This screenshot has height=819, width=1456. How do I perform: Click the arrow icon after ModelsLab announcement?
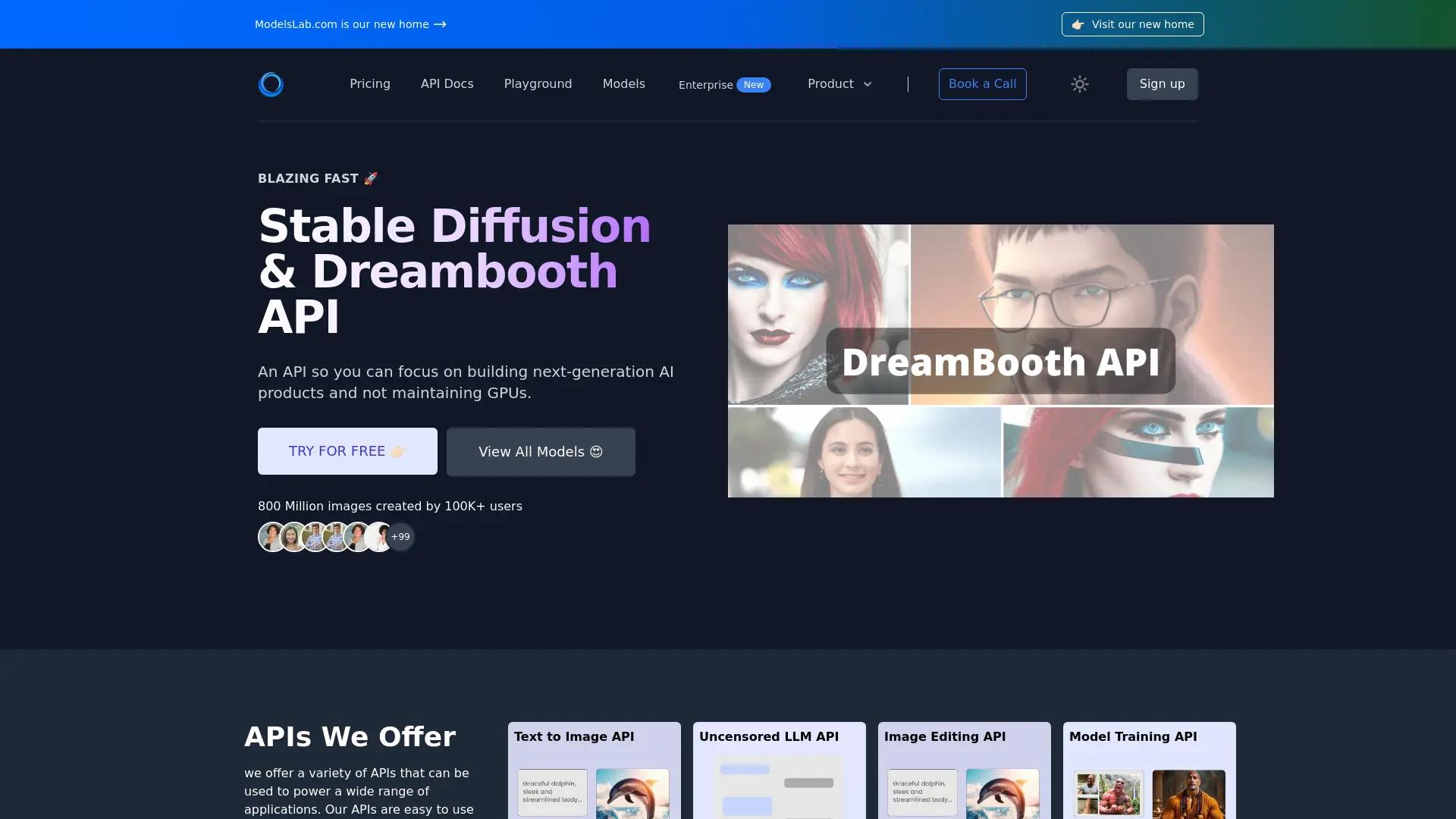click(x=439, y=24)
